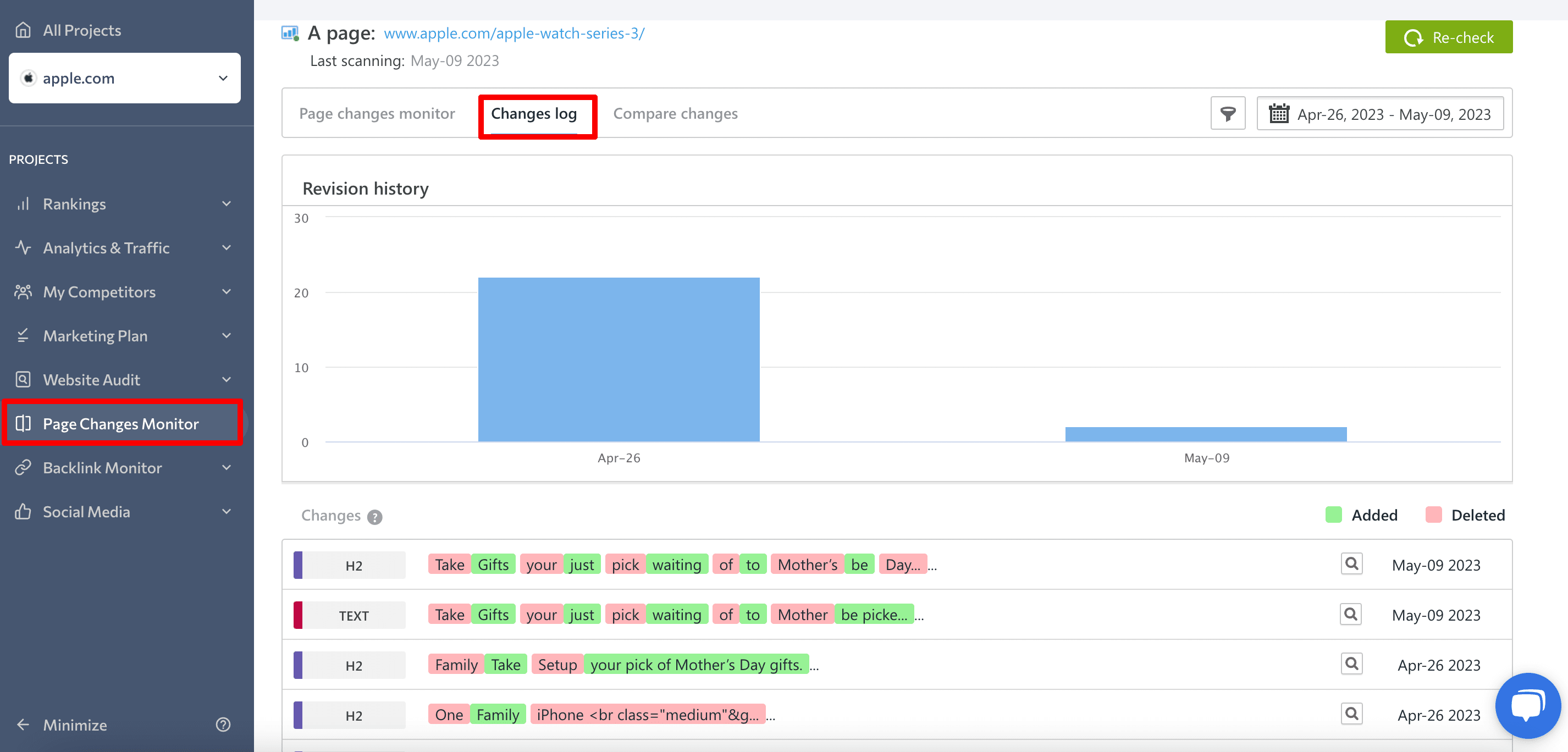Image resolution: width=1568 pixels, height=752 pixels.
Task: Click the calendar icon in date range
Action: pyautogui.click(x=1279, y=114)
